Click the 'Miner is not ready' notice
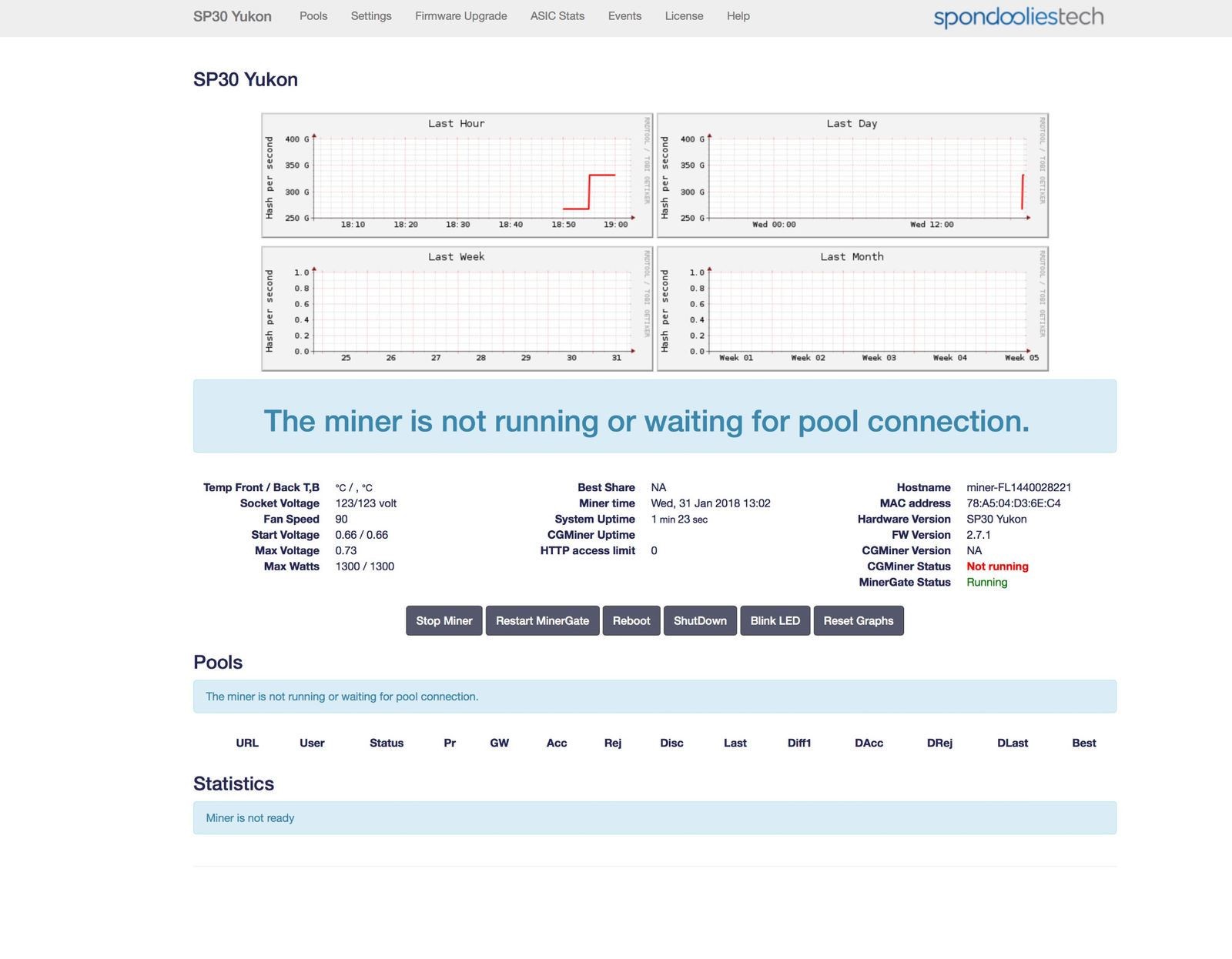 point(654,818)
